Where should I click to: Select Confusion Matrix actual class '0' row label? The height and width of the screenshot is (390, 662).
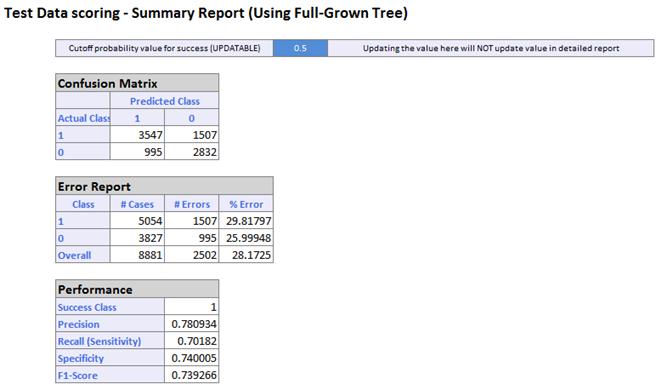coord(83,152)
